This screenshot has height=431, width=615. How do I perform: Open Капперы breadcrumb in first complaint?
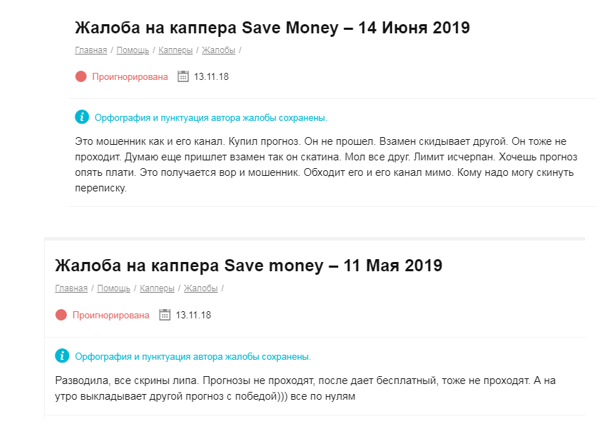(175, 50)
